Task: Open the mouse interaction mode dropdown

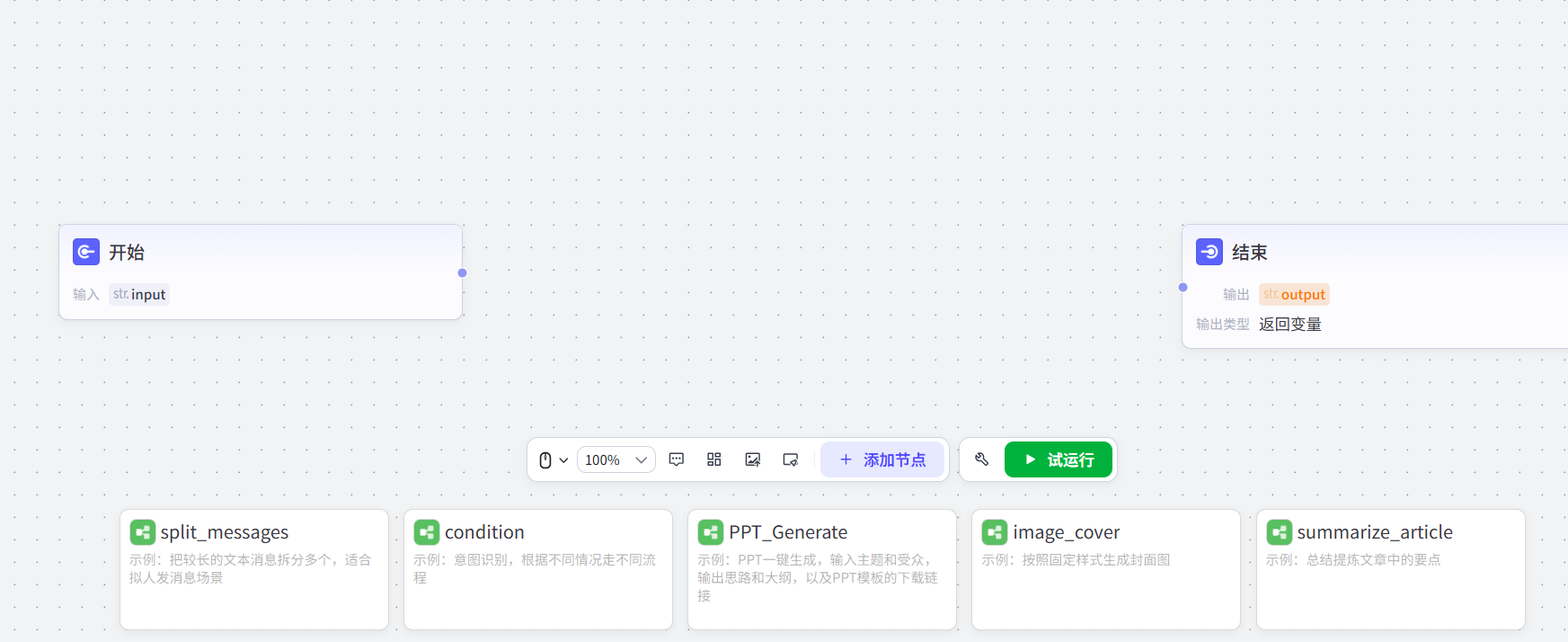Action: [x=553, y=460]
